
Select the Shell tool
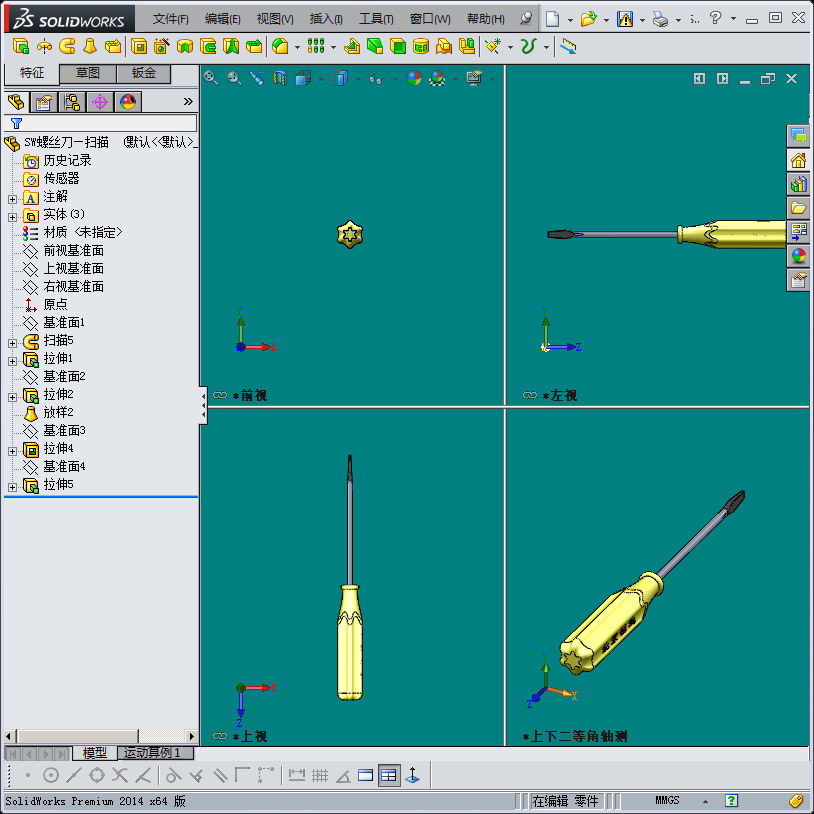(x=398, y=47)
